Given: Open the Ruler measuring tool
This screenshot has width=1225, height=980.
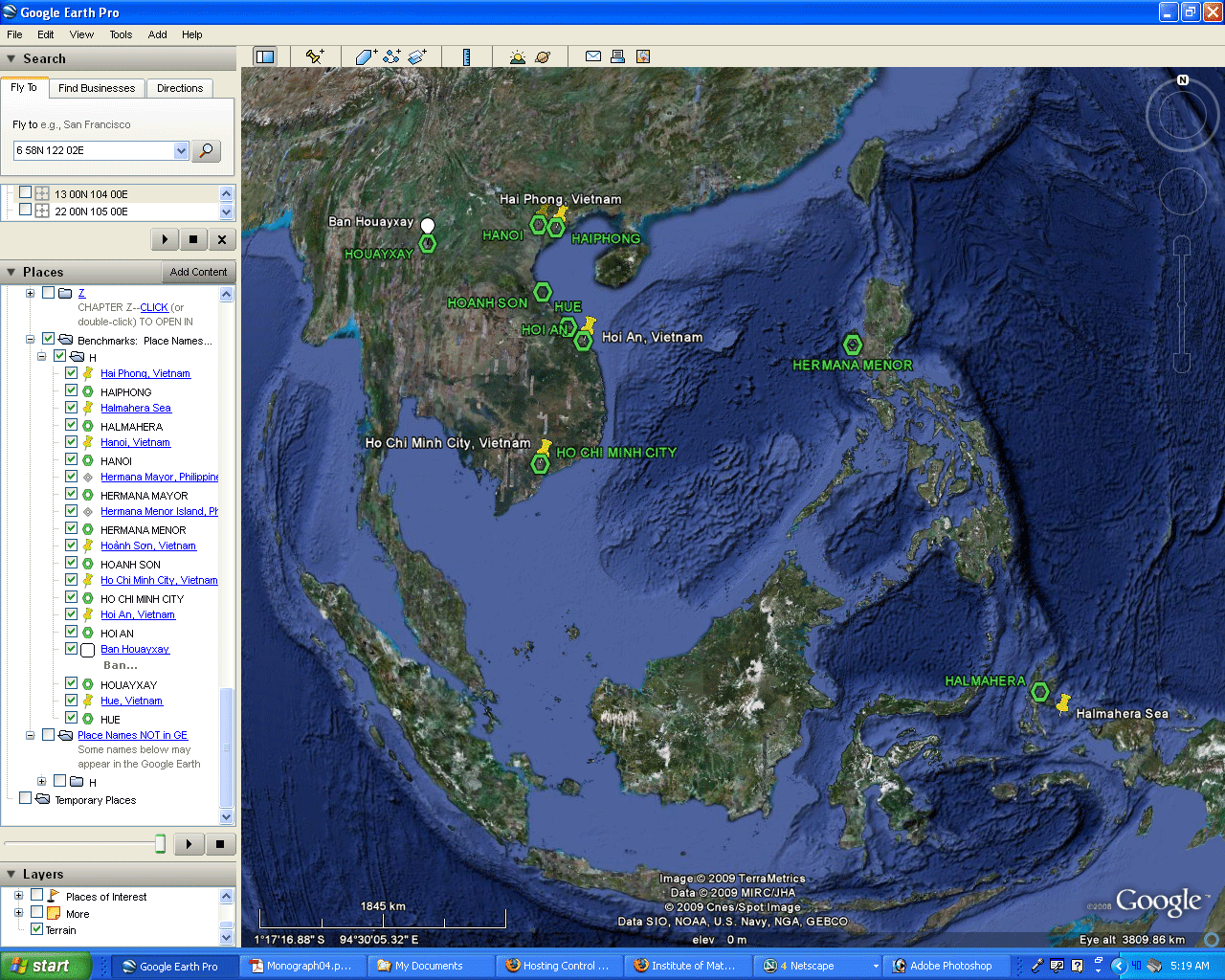Looking at the screenshot, I should tap(466, 56).
